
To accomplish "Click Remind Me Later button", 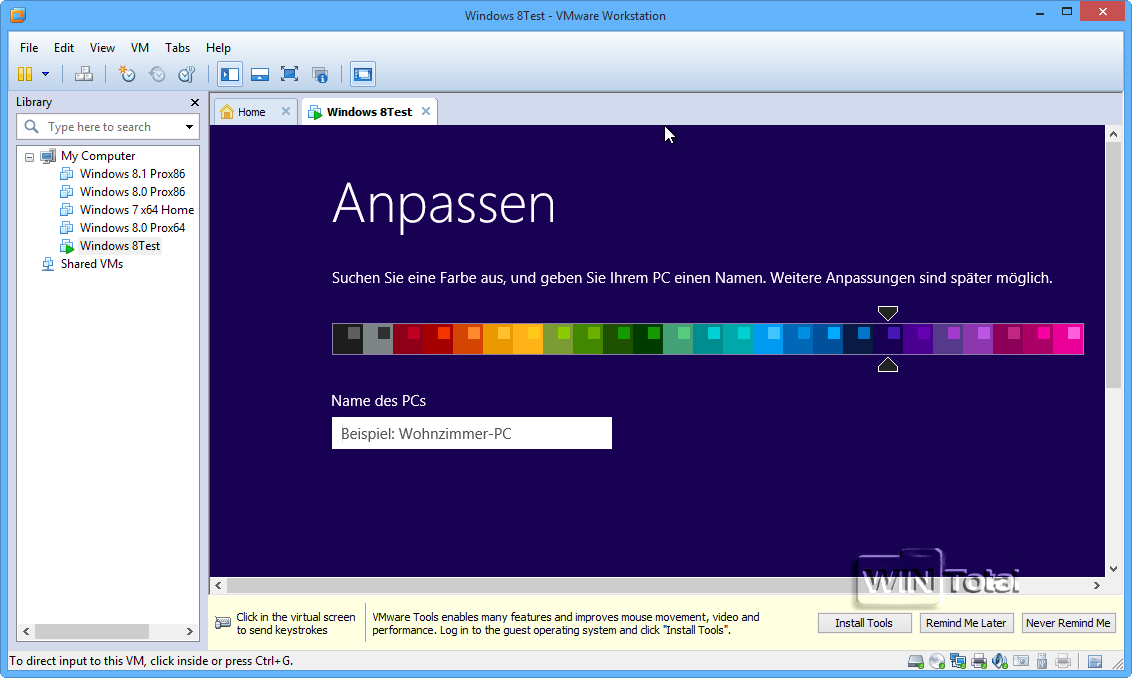I will point(966,623).
